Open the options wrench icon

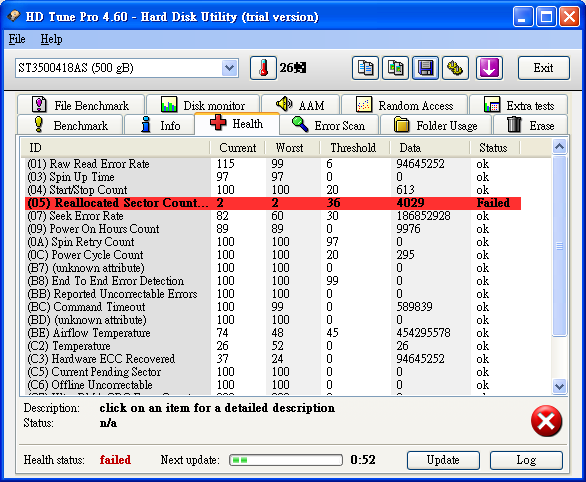coord(455,68)
